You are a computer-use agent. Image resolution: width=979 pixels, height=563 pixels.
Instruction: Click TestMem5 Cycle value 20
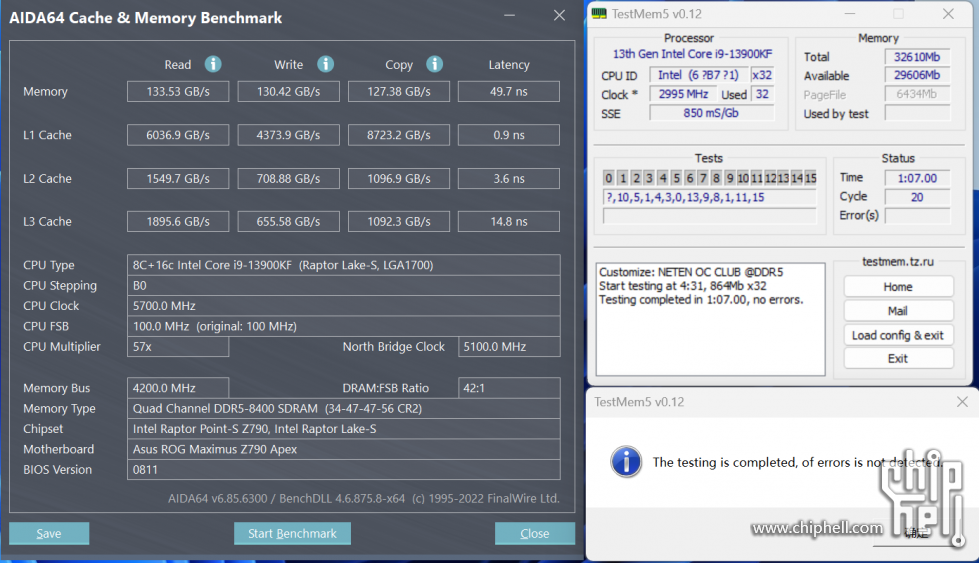[917, 197]
